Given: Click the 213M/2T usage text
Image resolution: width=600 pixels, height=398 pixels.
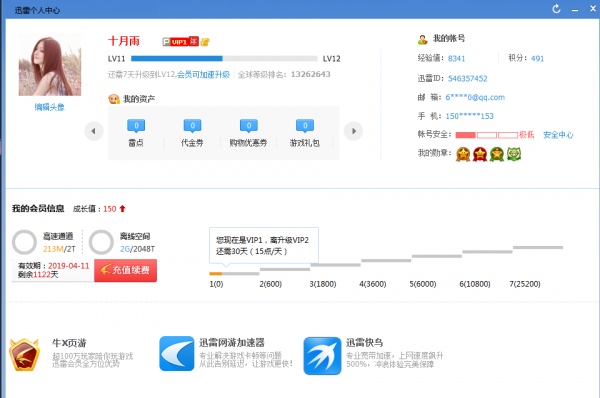Looking at the screenshot, I should point(59,249).
